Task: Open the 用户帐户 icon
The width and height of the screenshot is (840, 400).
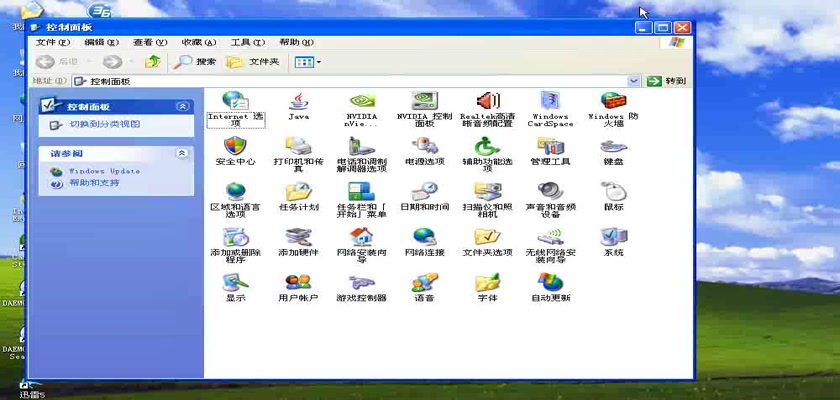Action: (x=298, y=282)
